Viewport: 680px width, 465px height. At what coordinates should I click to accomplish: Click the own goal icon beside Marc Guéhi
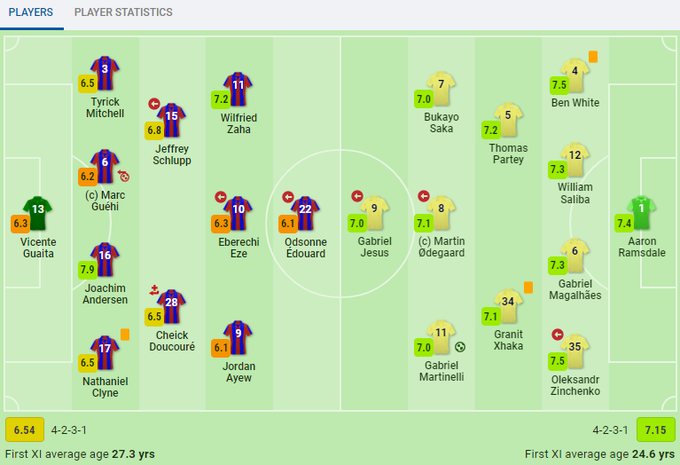(124, 176)
